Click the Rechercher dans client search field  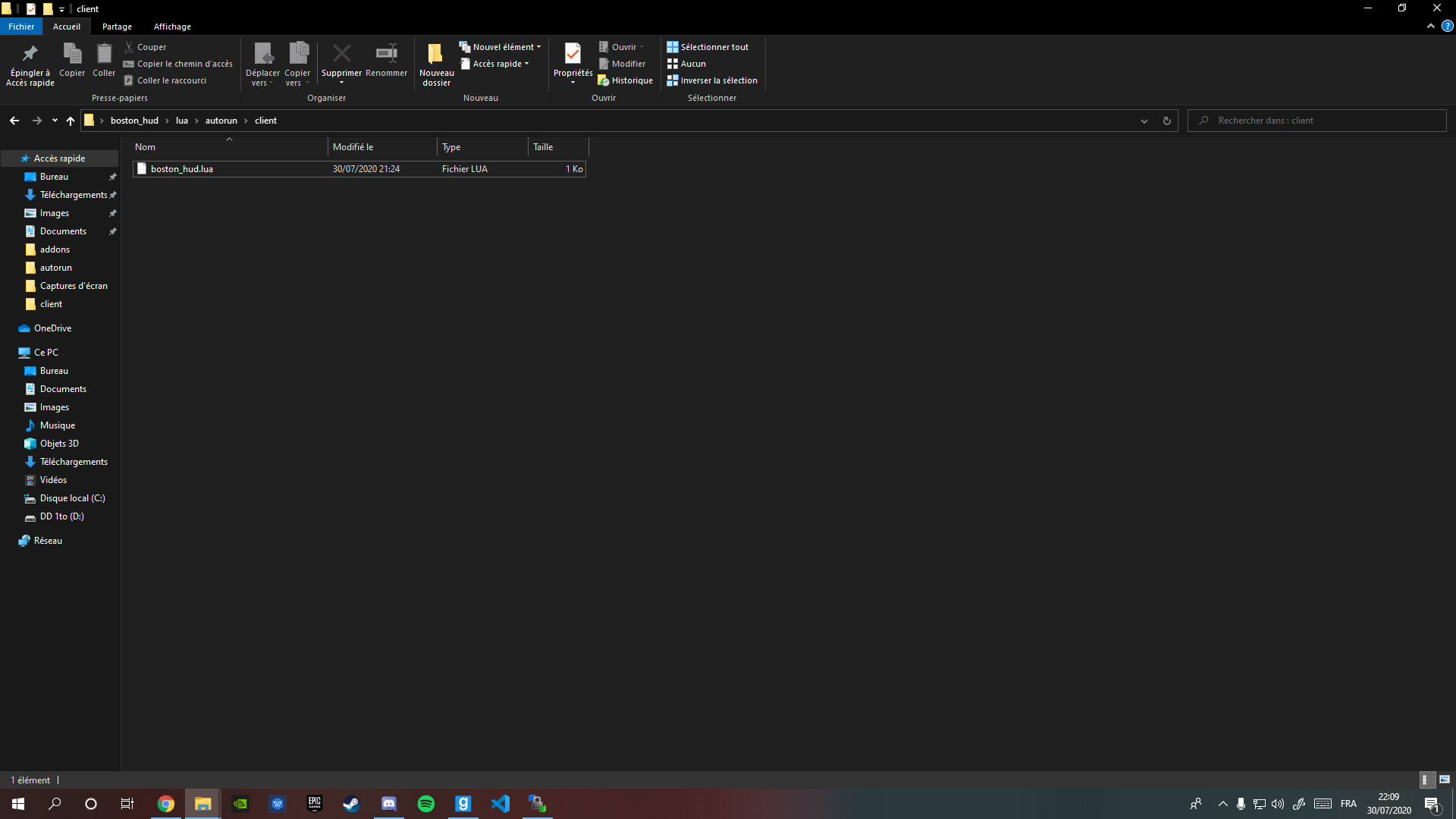tap(1317, 121)
